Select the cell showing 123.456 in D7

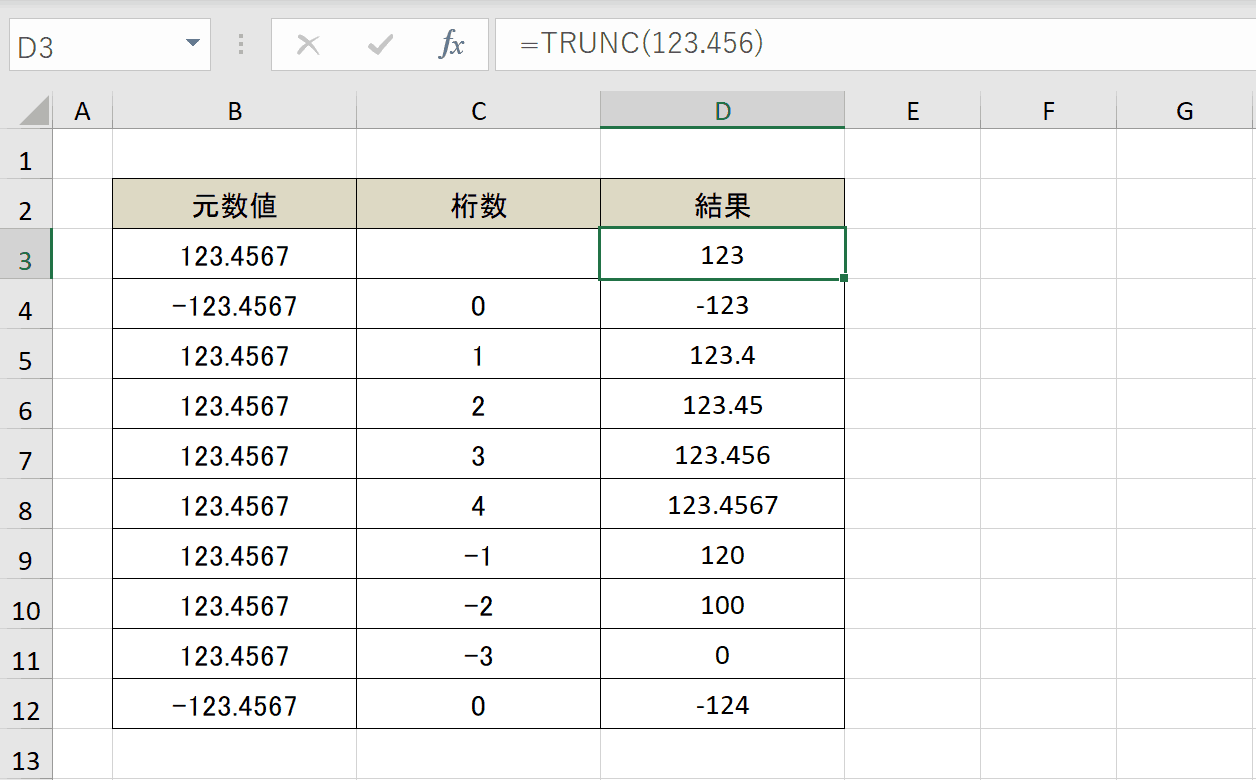722,453
